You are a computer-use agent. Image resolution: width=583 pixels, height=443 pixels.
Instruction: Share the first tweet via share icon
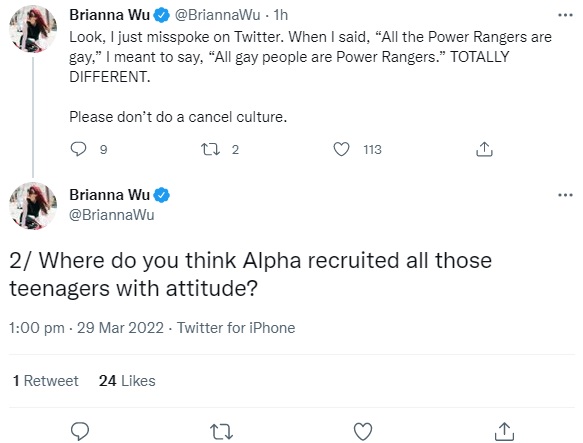484,149
